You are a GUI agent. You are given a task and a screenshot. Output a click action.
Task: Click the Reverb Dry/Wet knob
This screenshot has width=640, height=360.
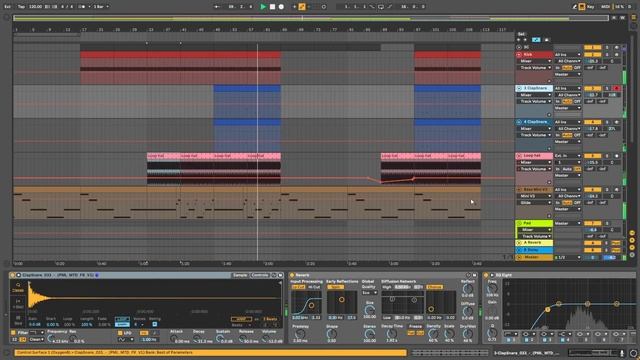(468, 334)
